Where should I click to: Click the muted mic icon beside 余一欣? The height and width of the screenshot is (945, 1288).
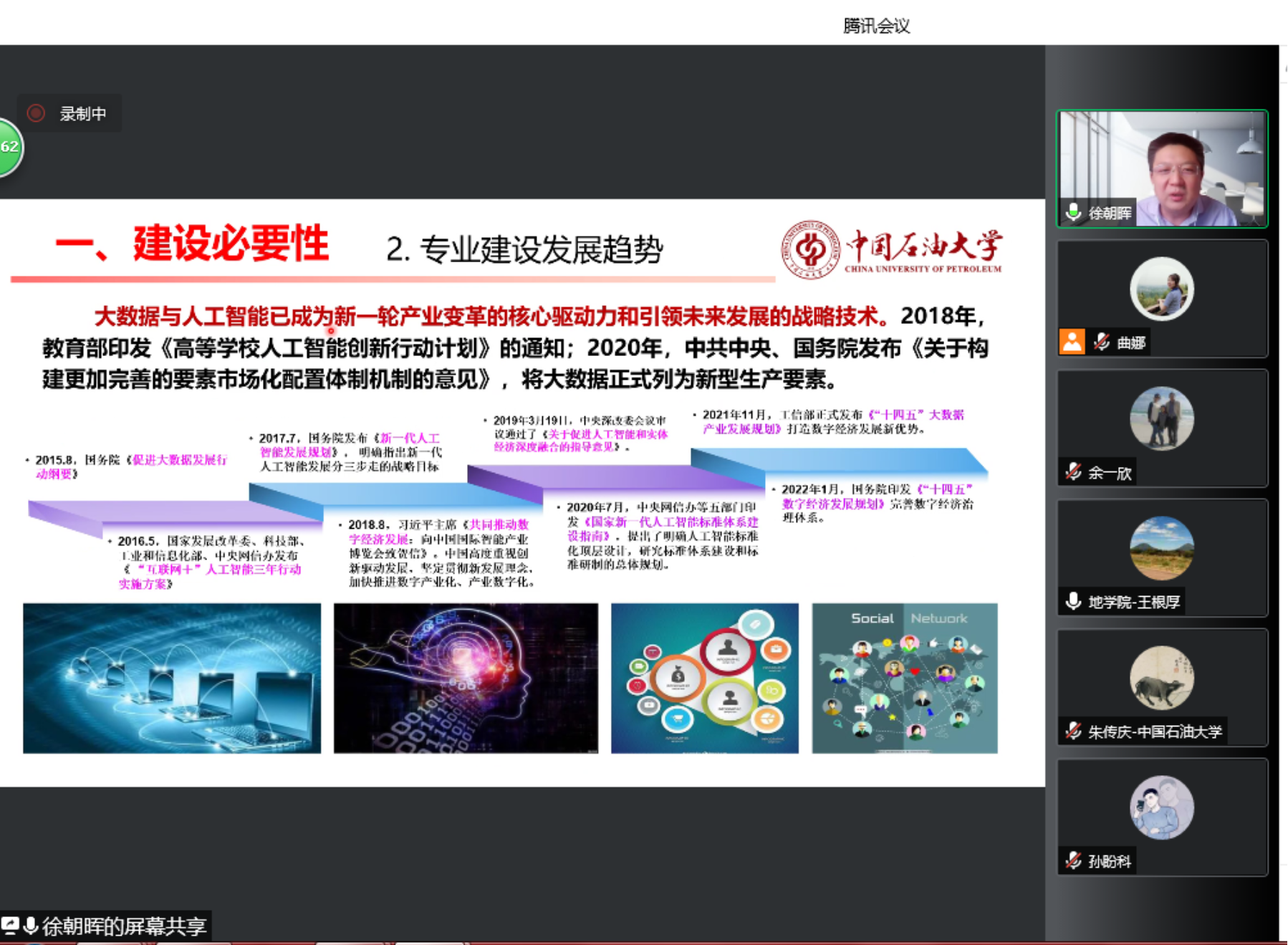[1073, 472]
